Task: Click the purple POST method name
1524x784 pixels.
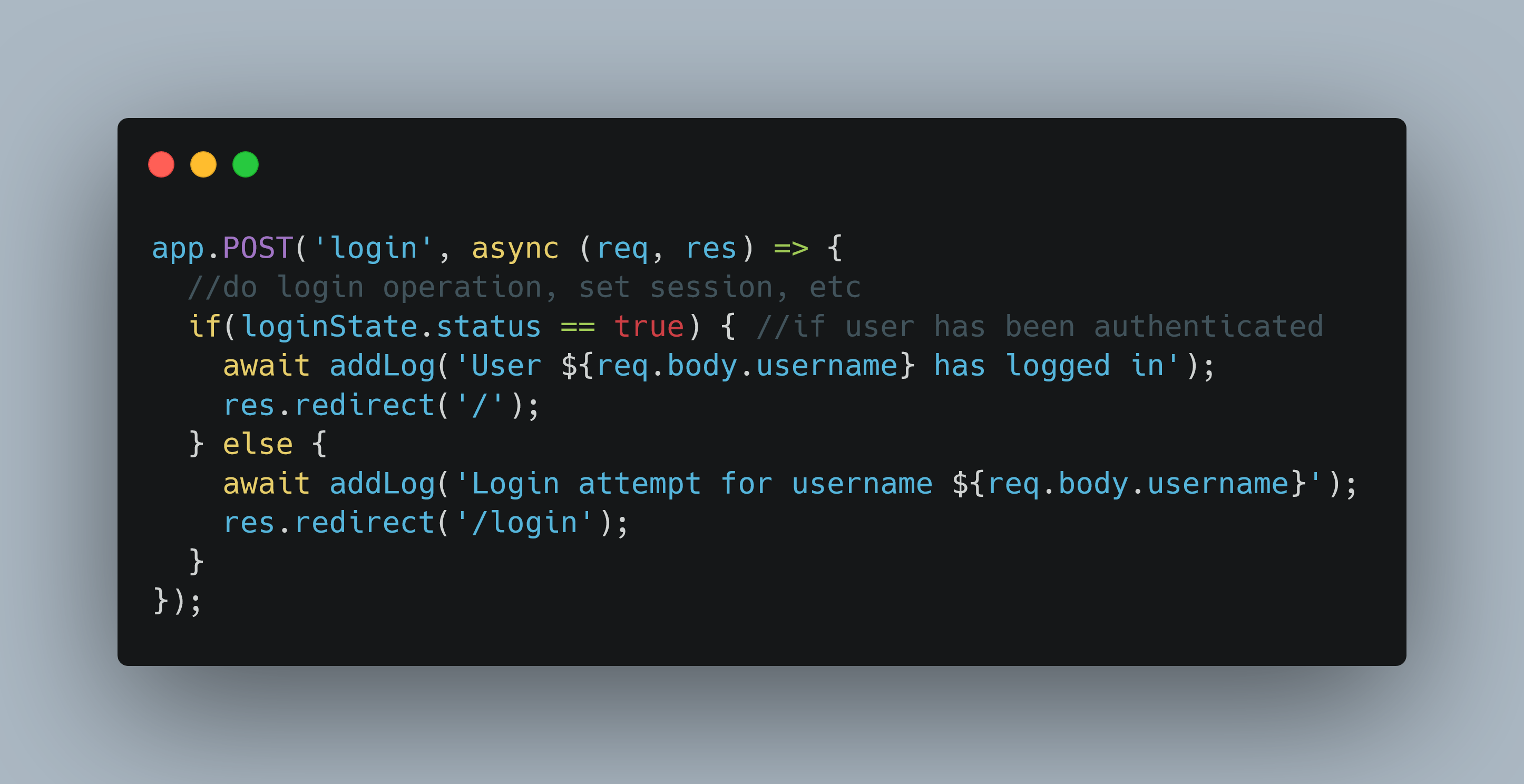Action: click(258, 248)
